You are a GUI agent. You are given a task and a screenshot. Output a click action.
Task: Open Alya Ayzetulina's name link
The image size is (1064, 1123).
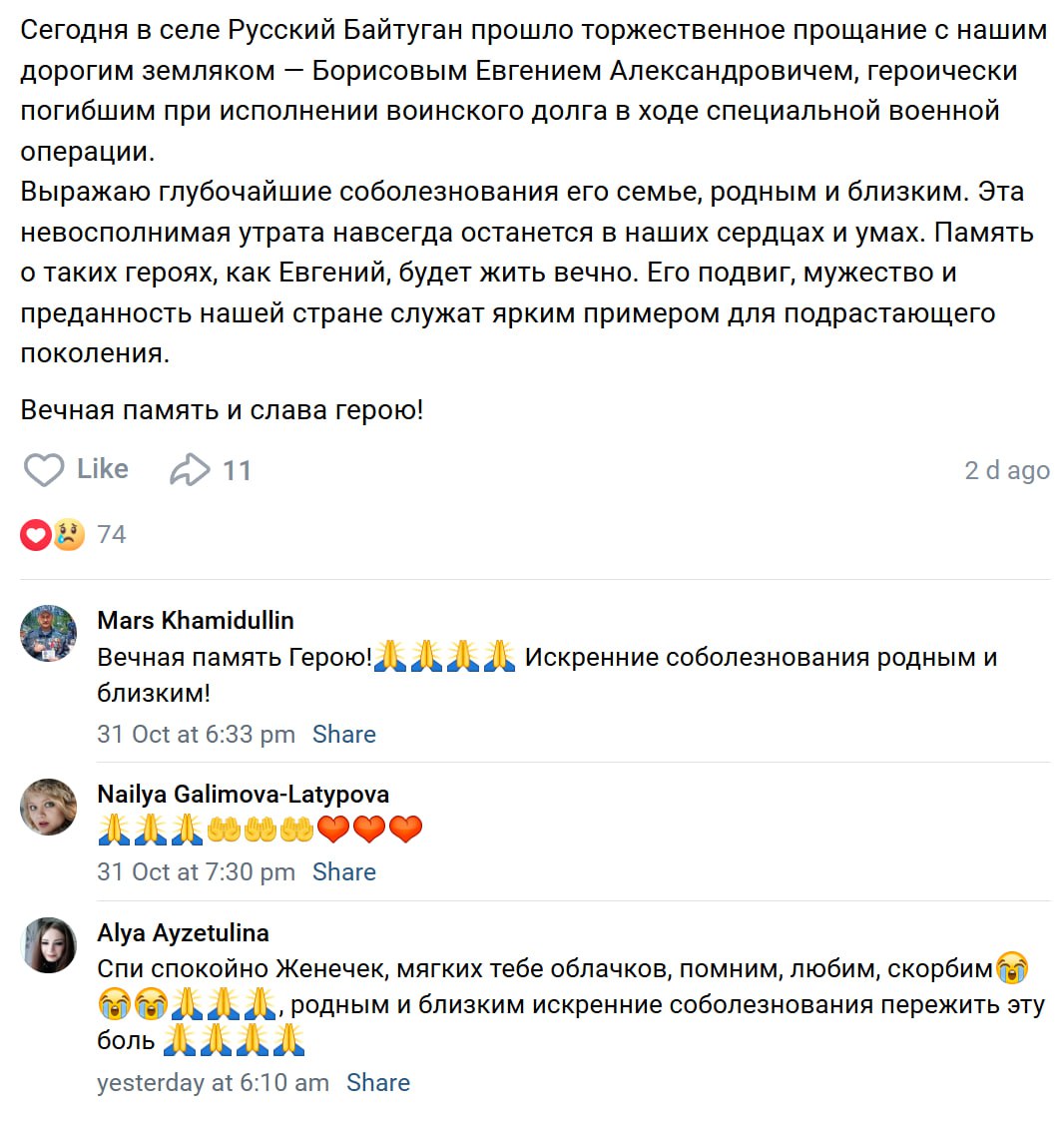[x=183, y=933]
